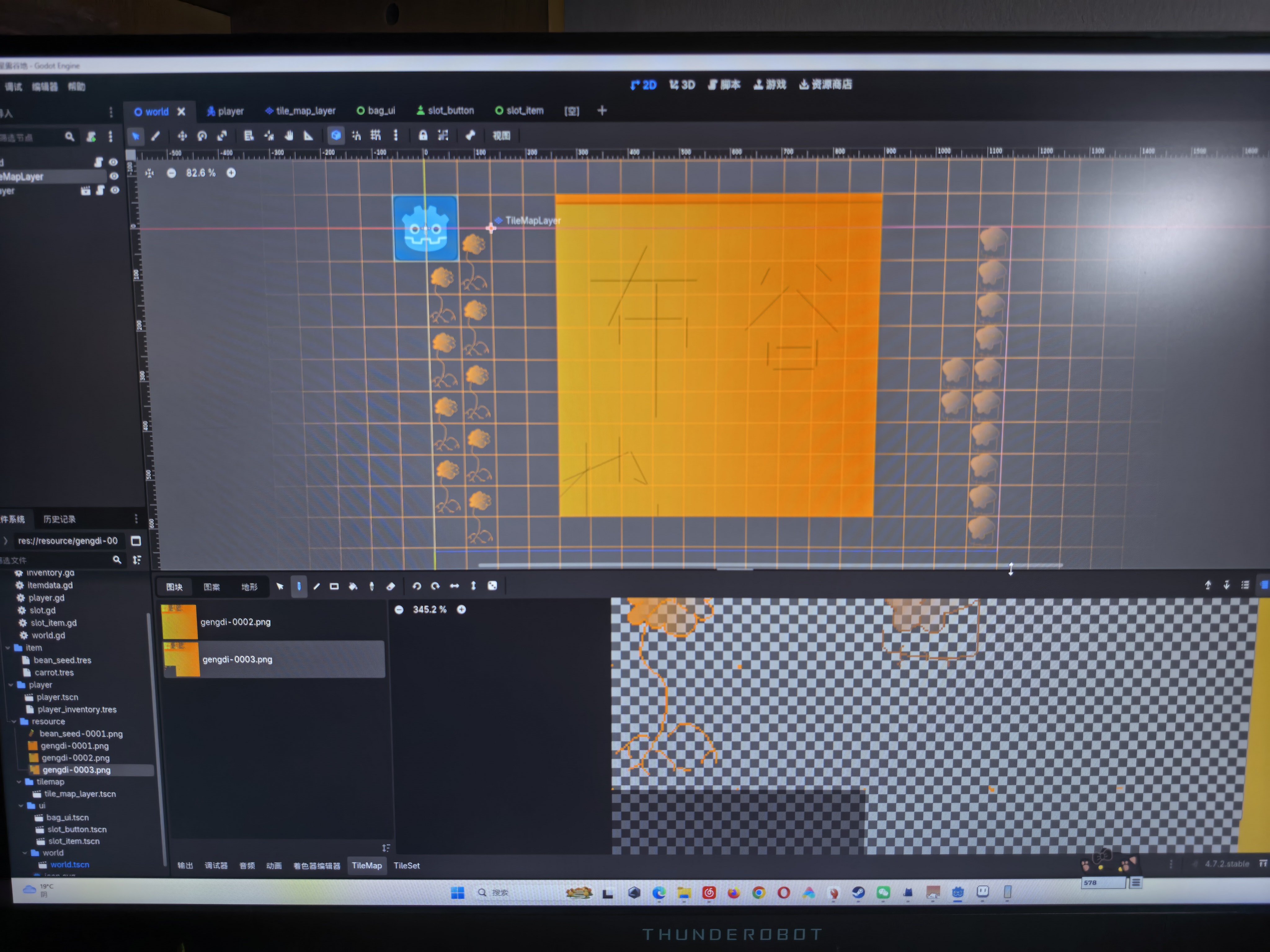Collapse the ui folder in FileSystem

(21, 806)
